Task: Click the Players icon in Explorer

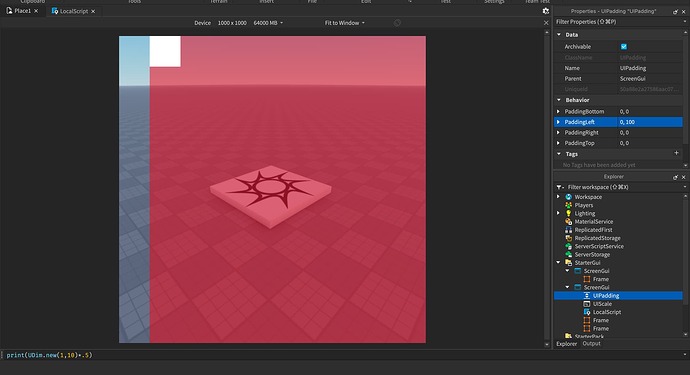Action: [569, 205]
